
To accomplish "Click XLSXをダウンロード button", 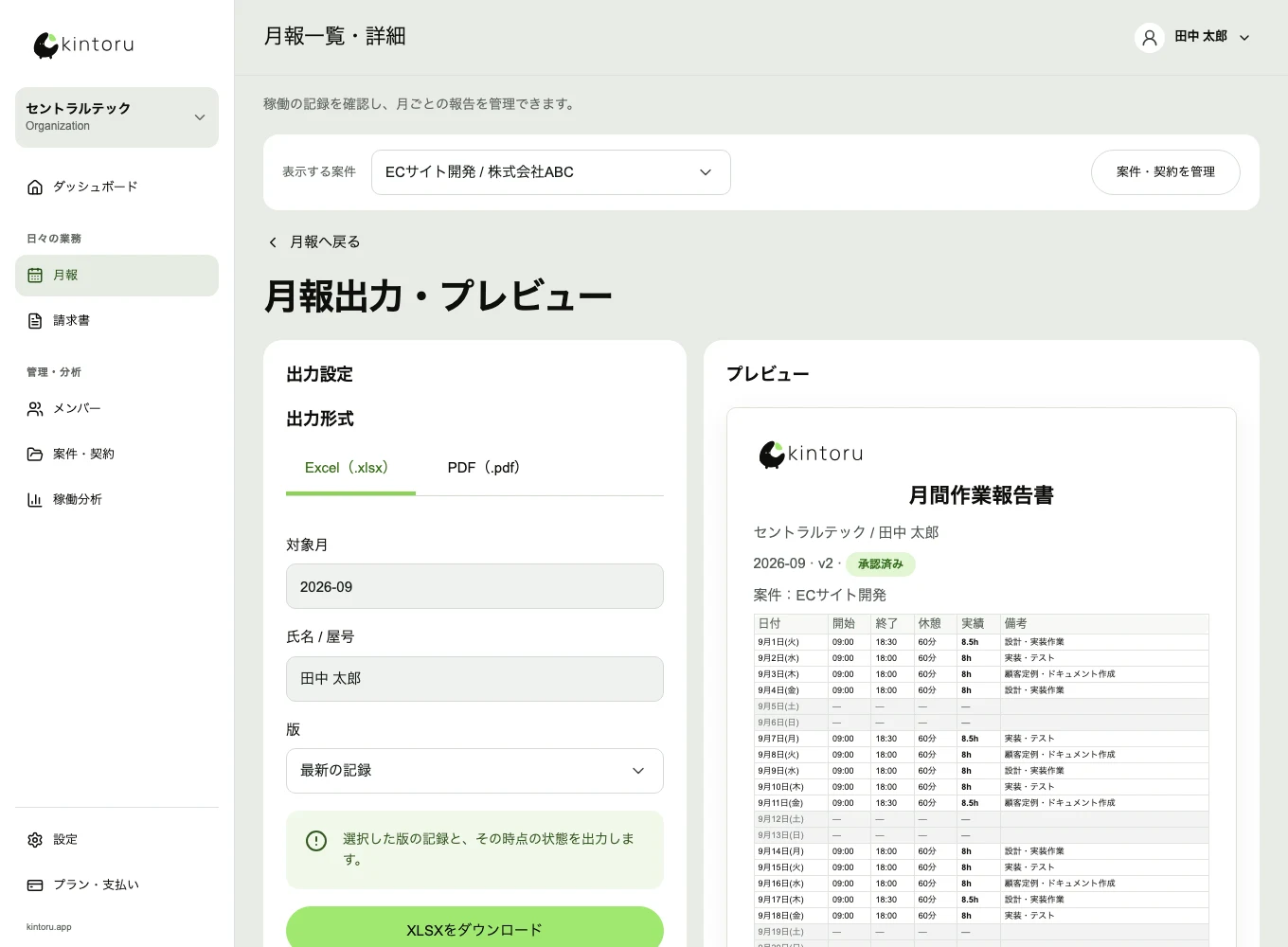I will (x=474, y=928).
